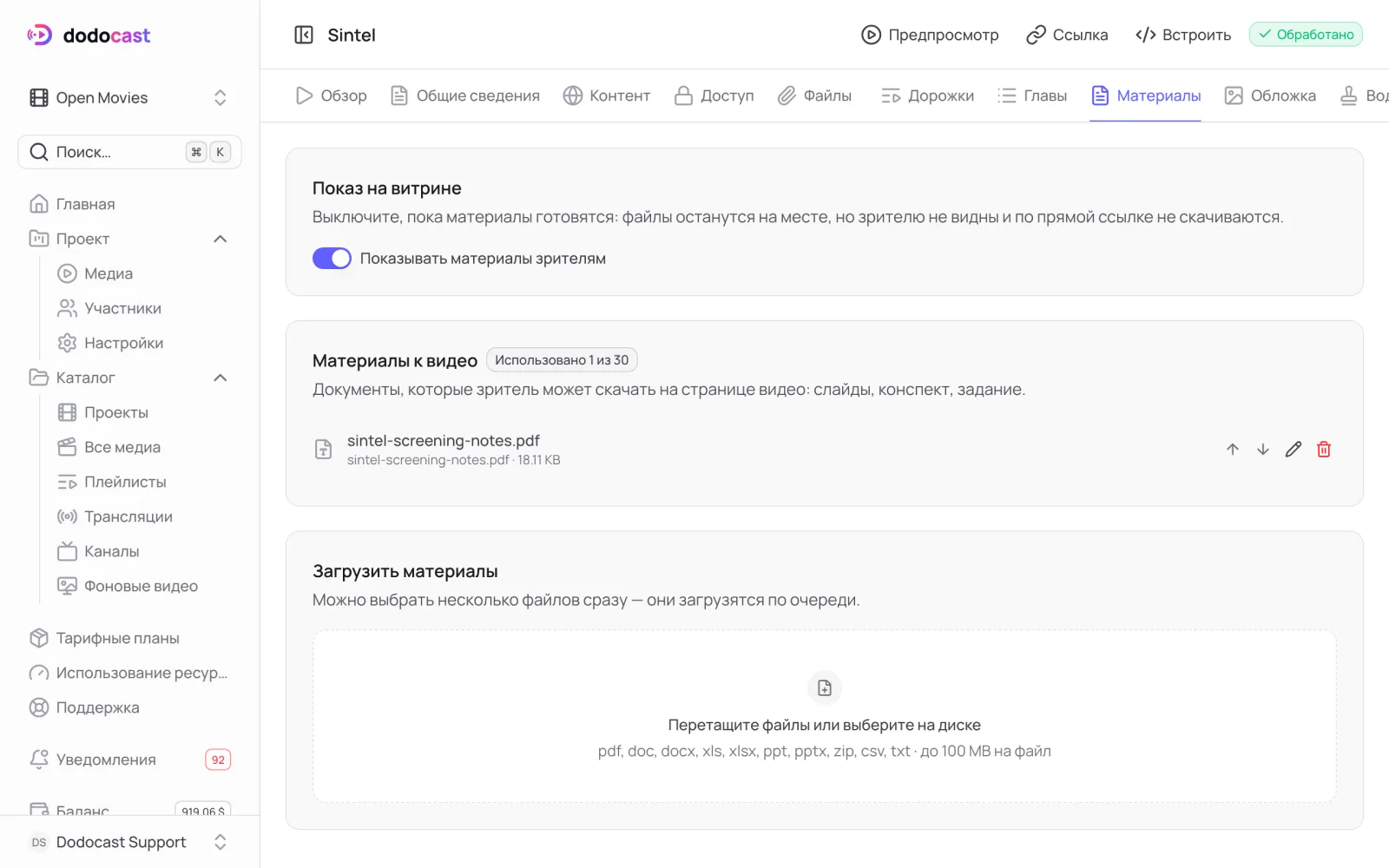Collapse the Каталог section chevron

[221, 378]
